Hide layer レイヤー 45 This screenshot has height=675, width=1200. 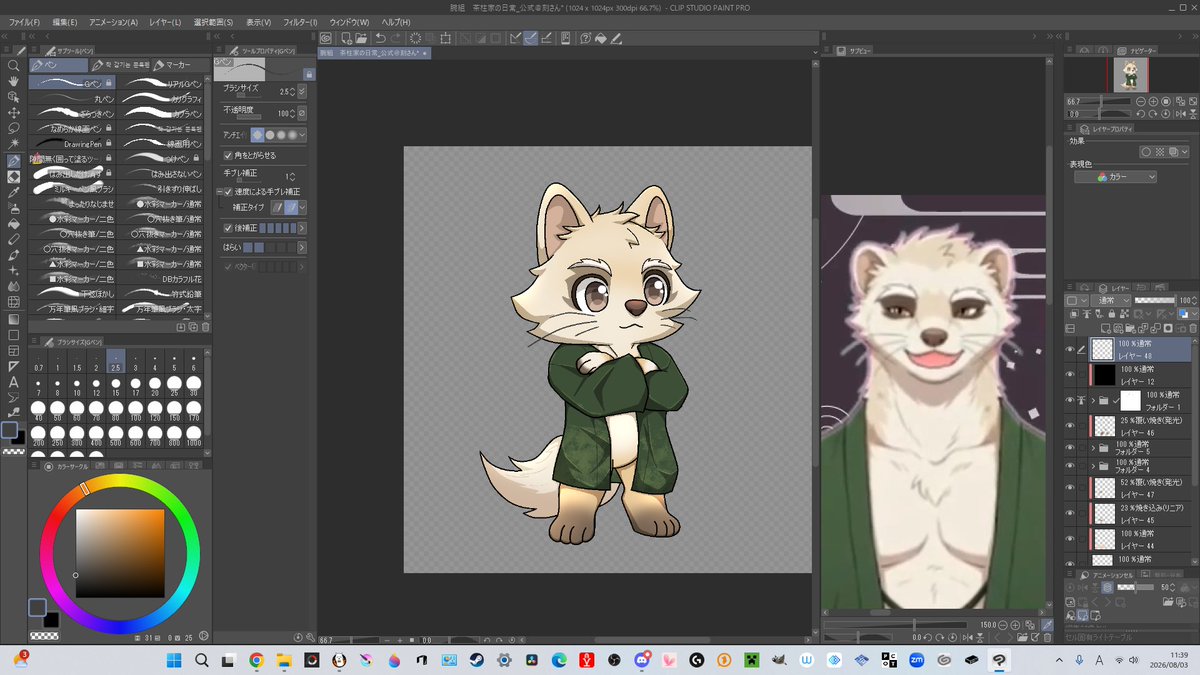1070,513
